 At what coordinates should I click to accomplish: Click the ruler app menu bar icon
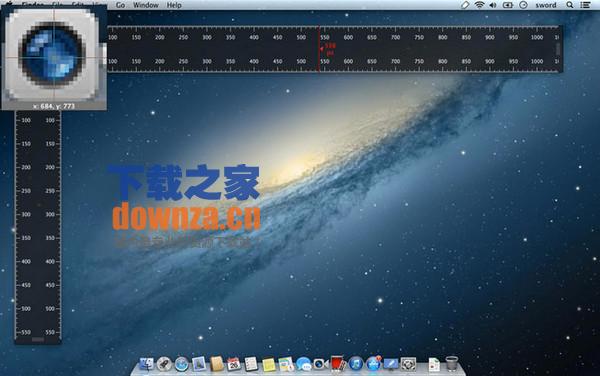[465, 5]
